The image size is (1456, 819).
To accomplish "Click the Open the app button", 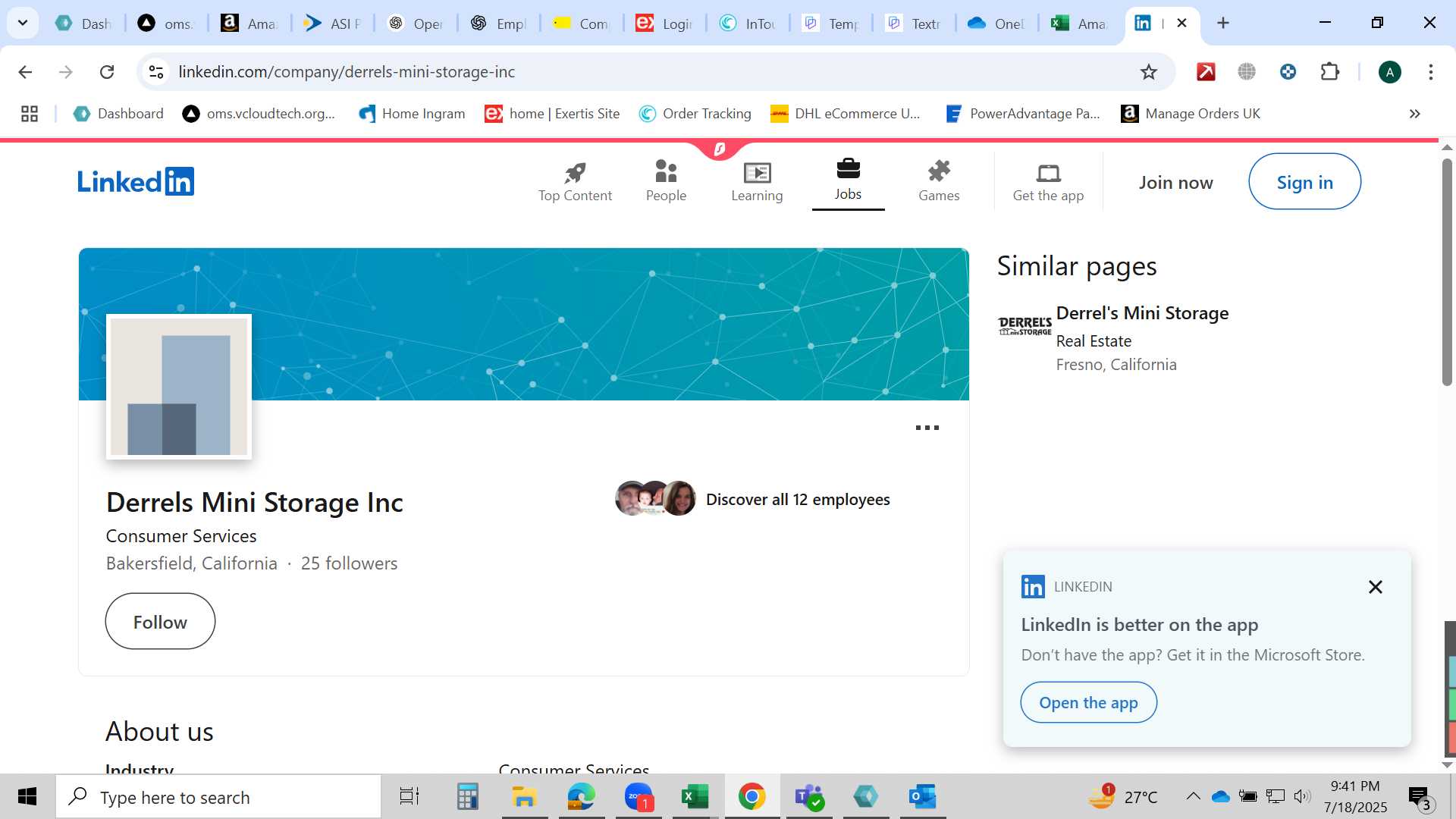I will click(x=1088, y=703).
